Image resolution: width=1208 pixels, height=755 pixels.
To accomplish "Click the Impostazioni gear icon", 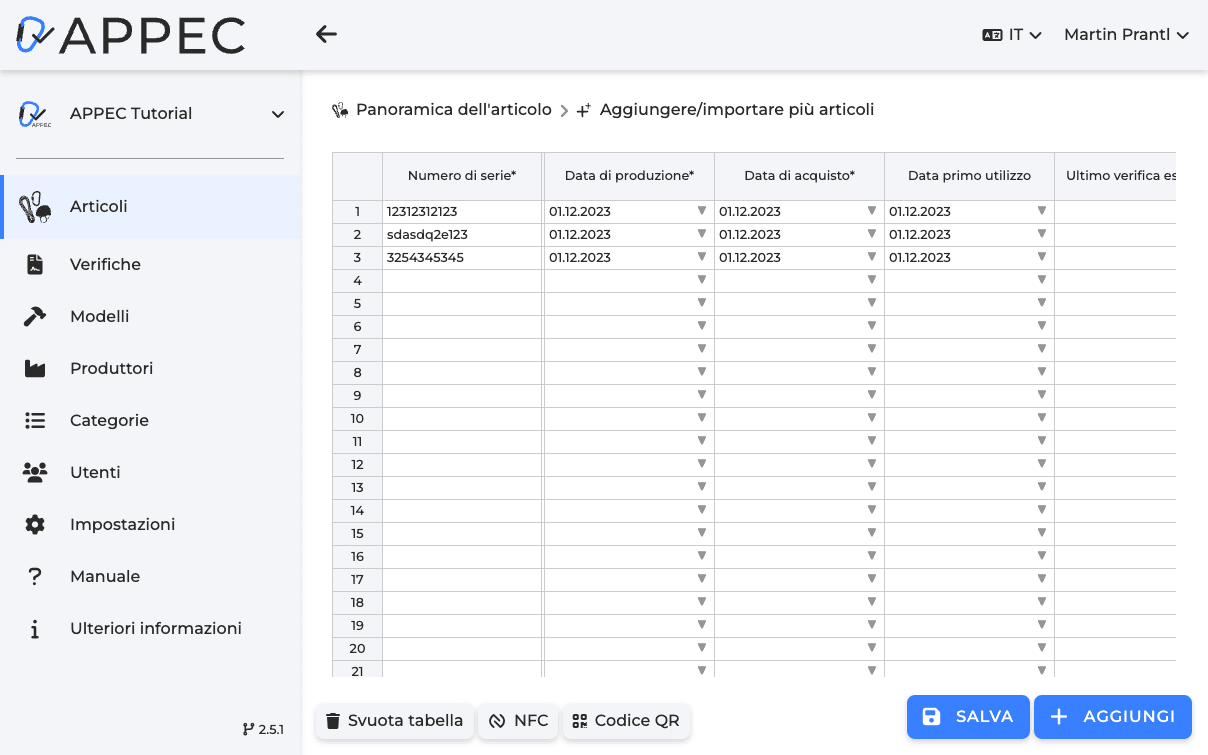I will coord(36,524).
